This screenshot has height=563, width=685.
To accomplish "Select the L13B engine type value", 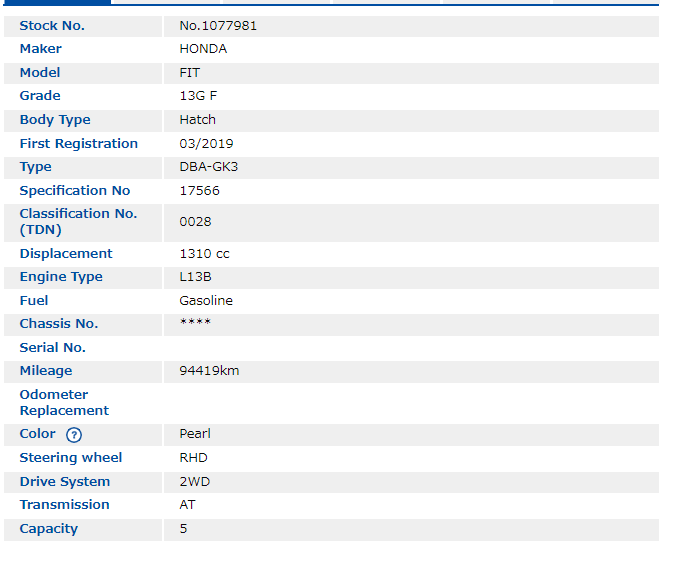I will click(x=195, y=277).
